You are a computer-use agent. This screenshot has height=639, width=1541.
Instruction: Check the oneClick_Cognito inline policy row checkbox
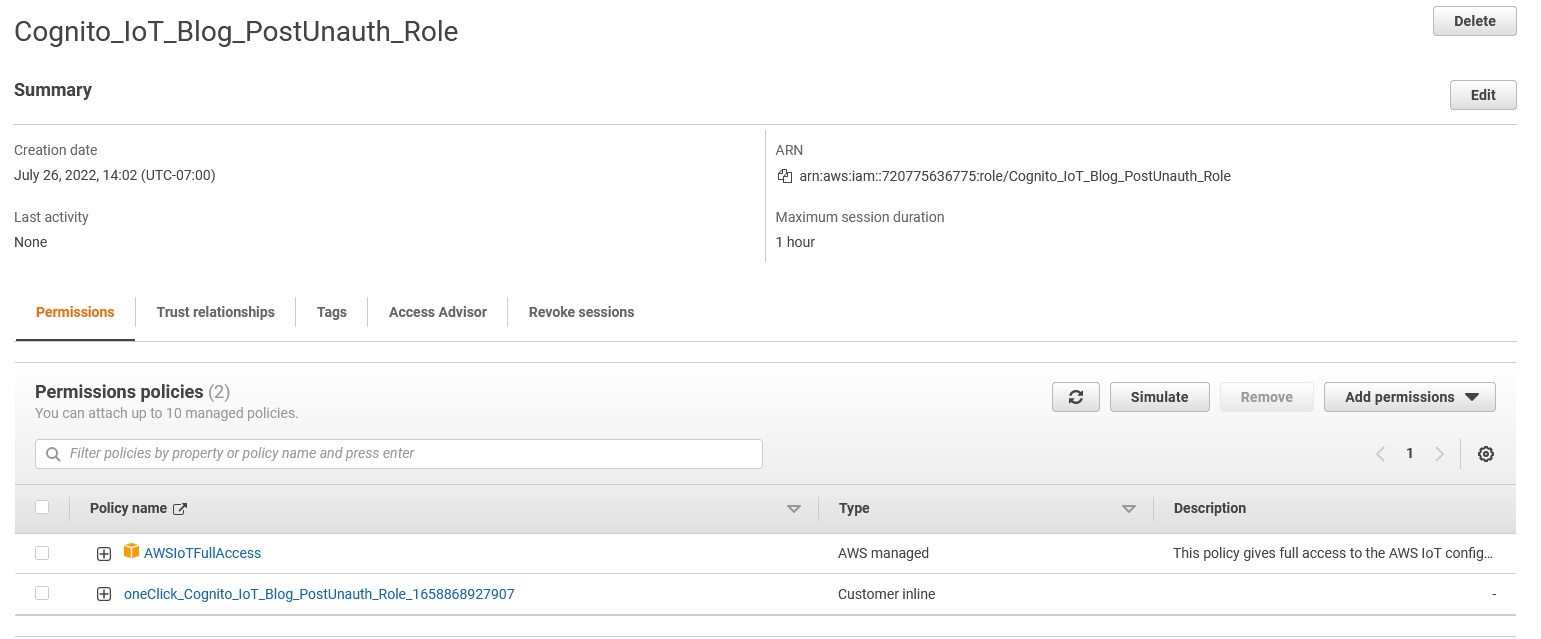point(42,593)
